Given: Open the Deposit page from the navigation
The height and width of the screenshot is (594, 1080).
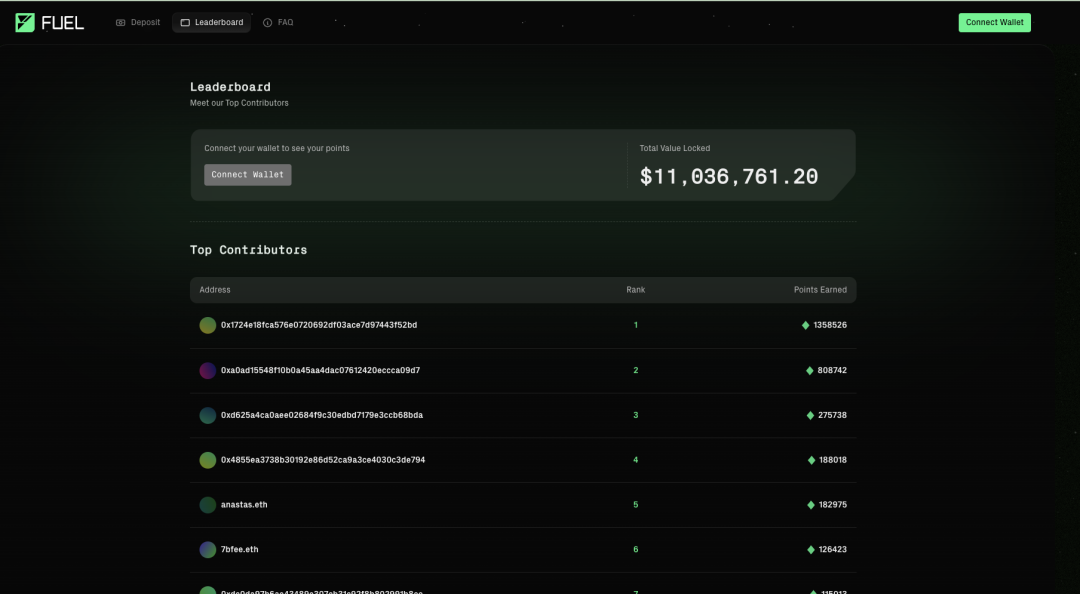Looking at the screenshot, I should (x=138, y=22).
